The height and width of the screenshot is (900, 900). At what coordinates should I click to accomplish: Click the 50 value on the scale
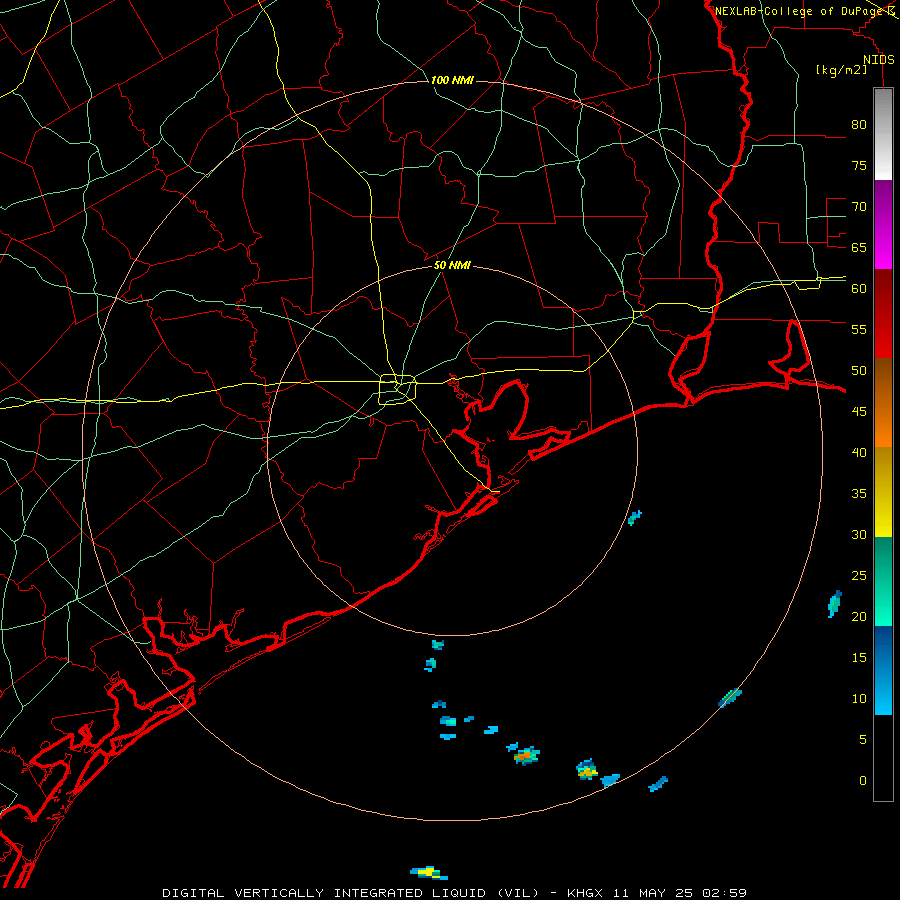point(859,370)
